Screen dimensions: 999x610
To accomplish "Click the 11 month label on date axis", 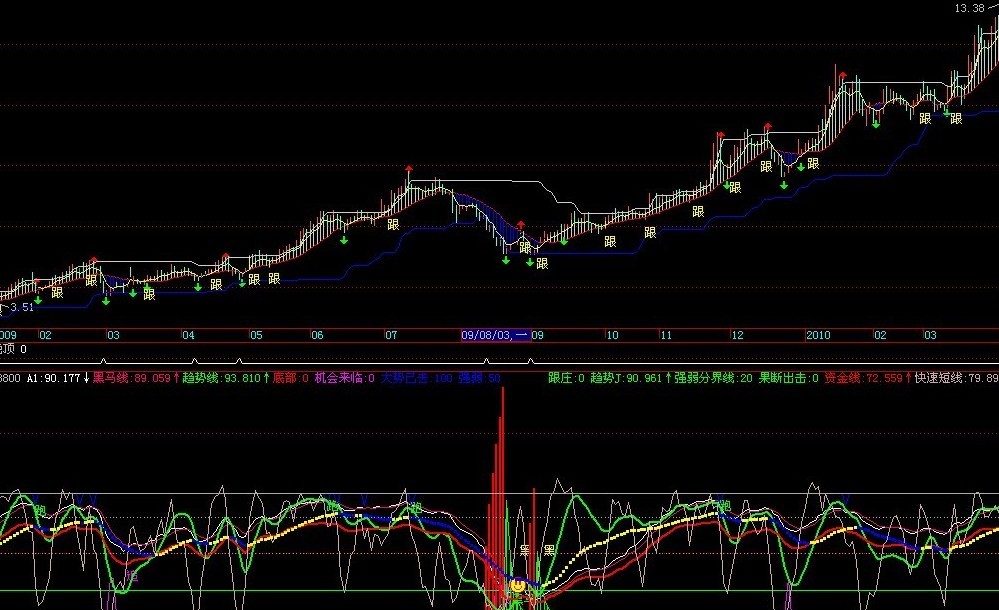I will pyautogui.click(x=666, y=335).
